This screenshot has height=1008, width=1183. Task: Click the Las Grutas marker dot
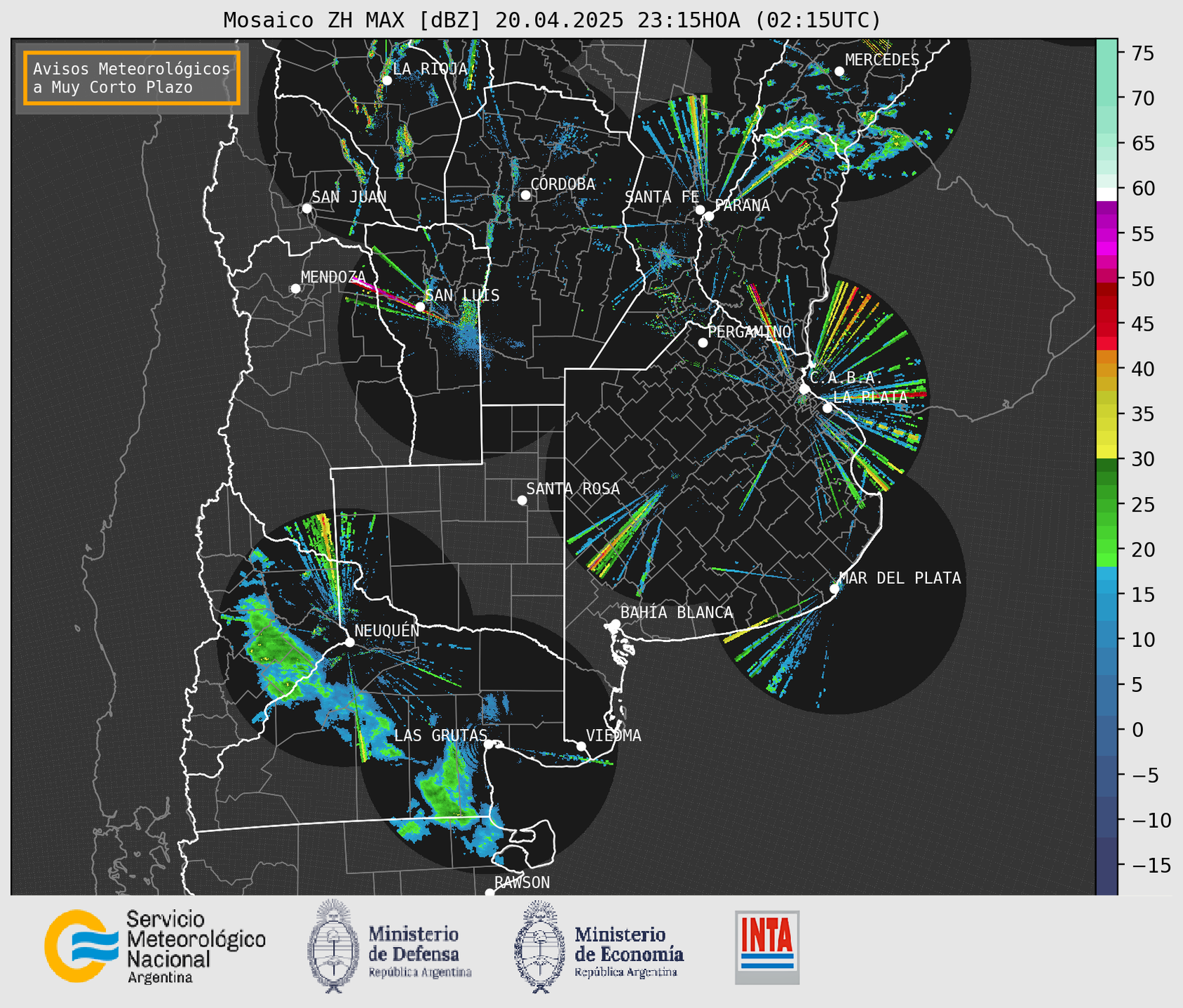[x=488, y=744]
